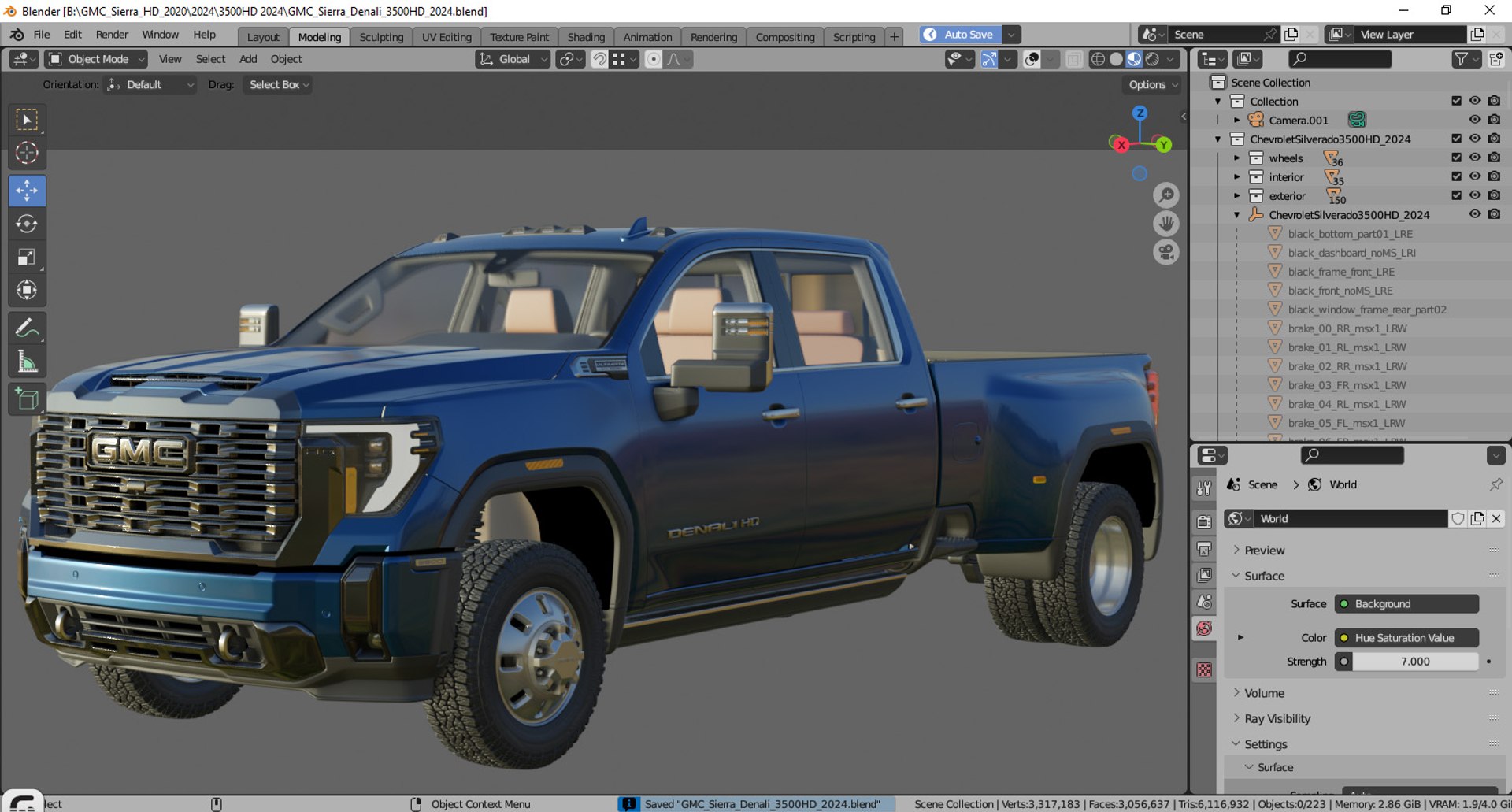The image size is (1512, 812).
Task: Open the Global transform orientation dropdown
Action: coord(512,59)
